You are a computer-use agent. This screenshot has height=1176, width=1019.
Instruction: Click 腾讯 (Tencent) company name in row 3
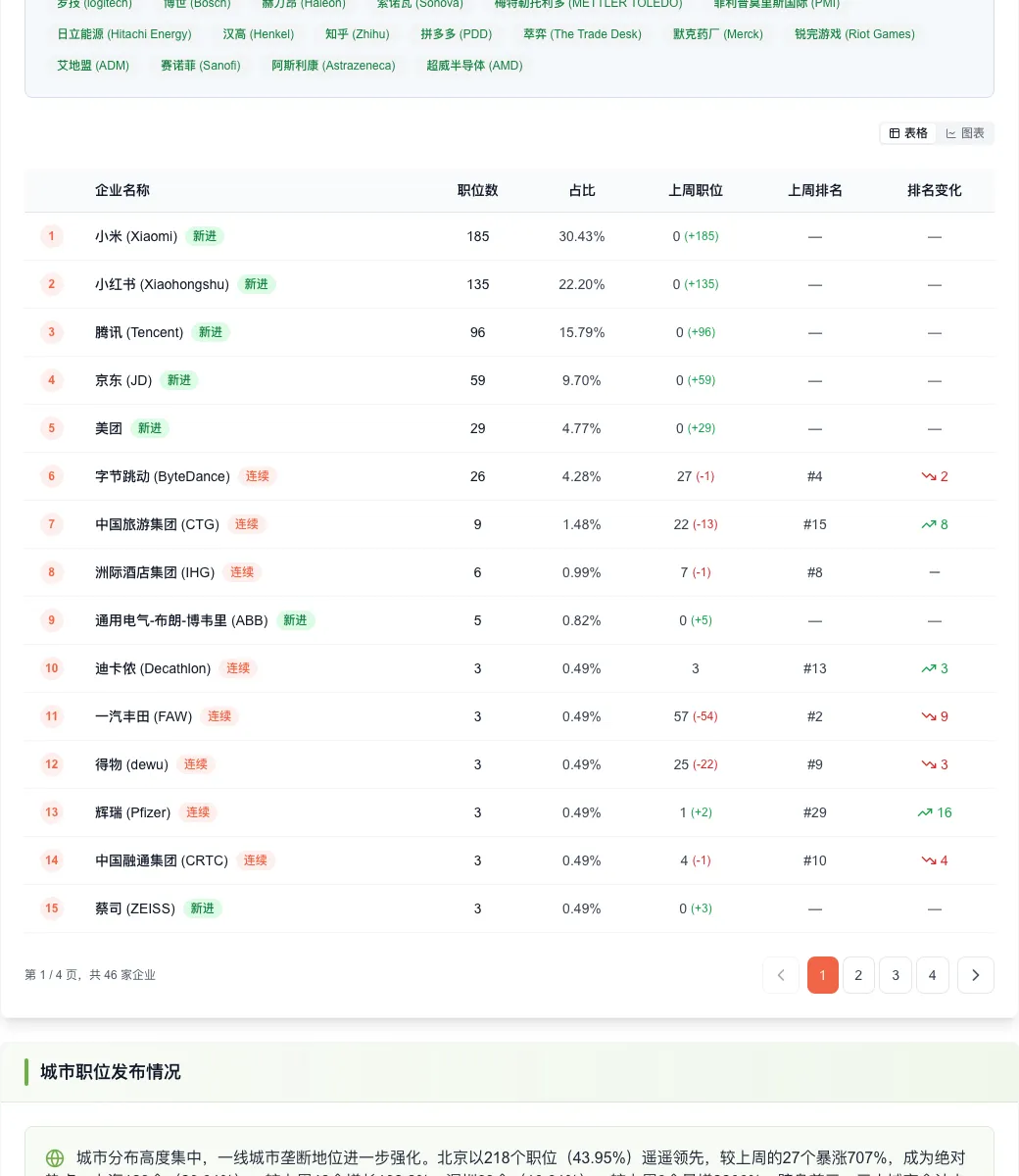[138, 332]
